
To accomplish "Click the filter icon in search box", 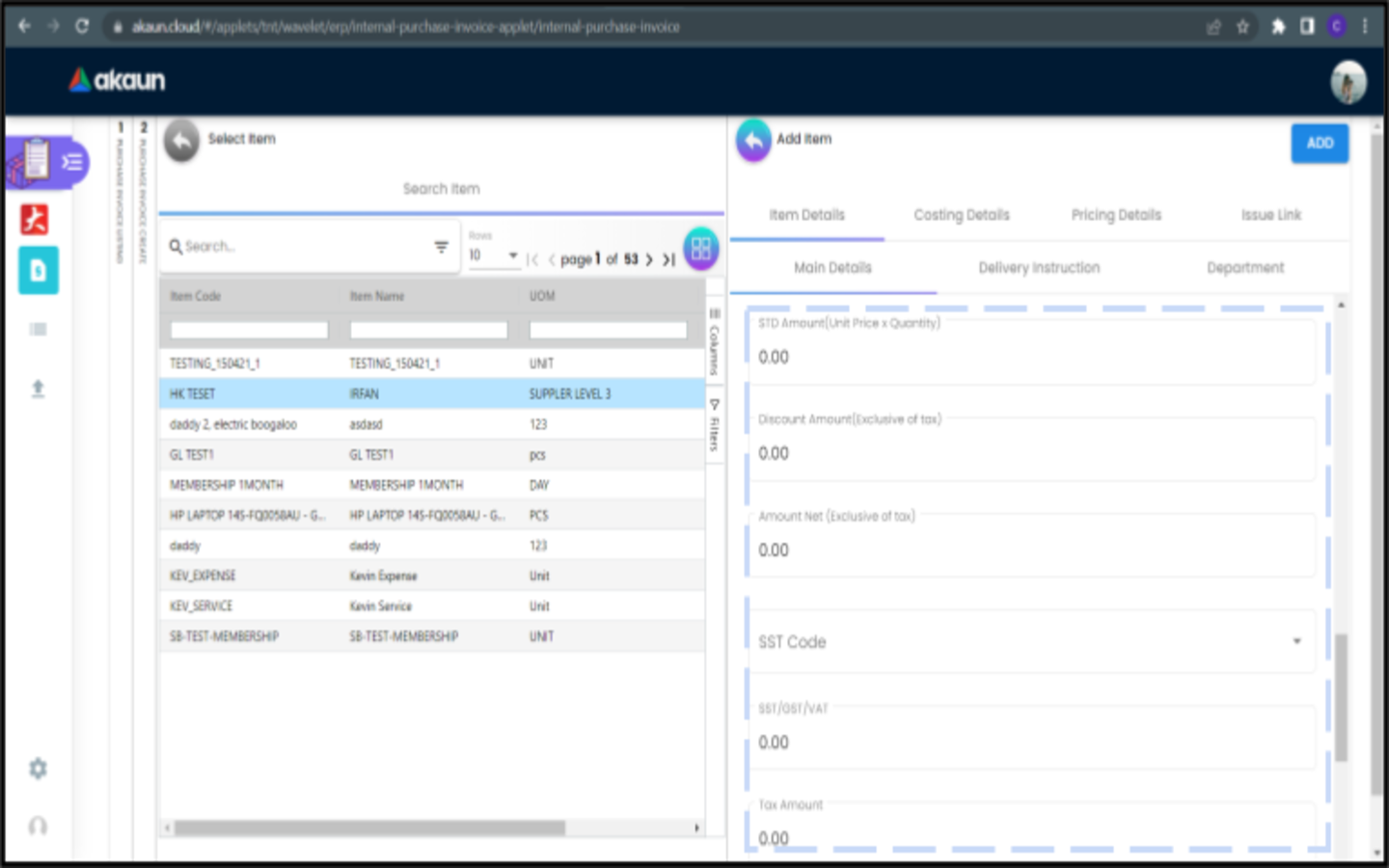I will click(441, 247).
